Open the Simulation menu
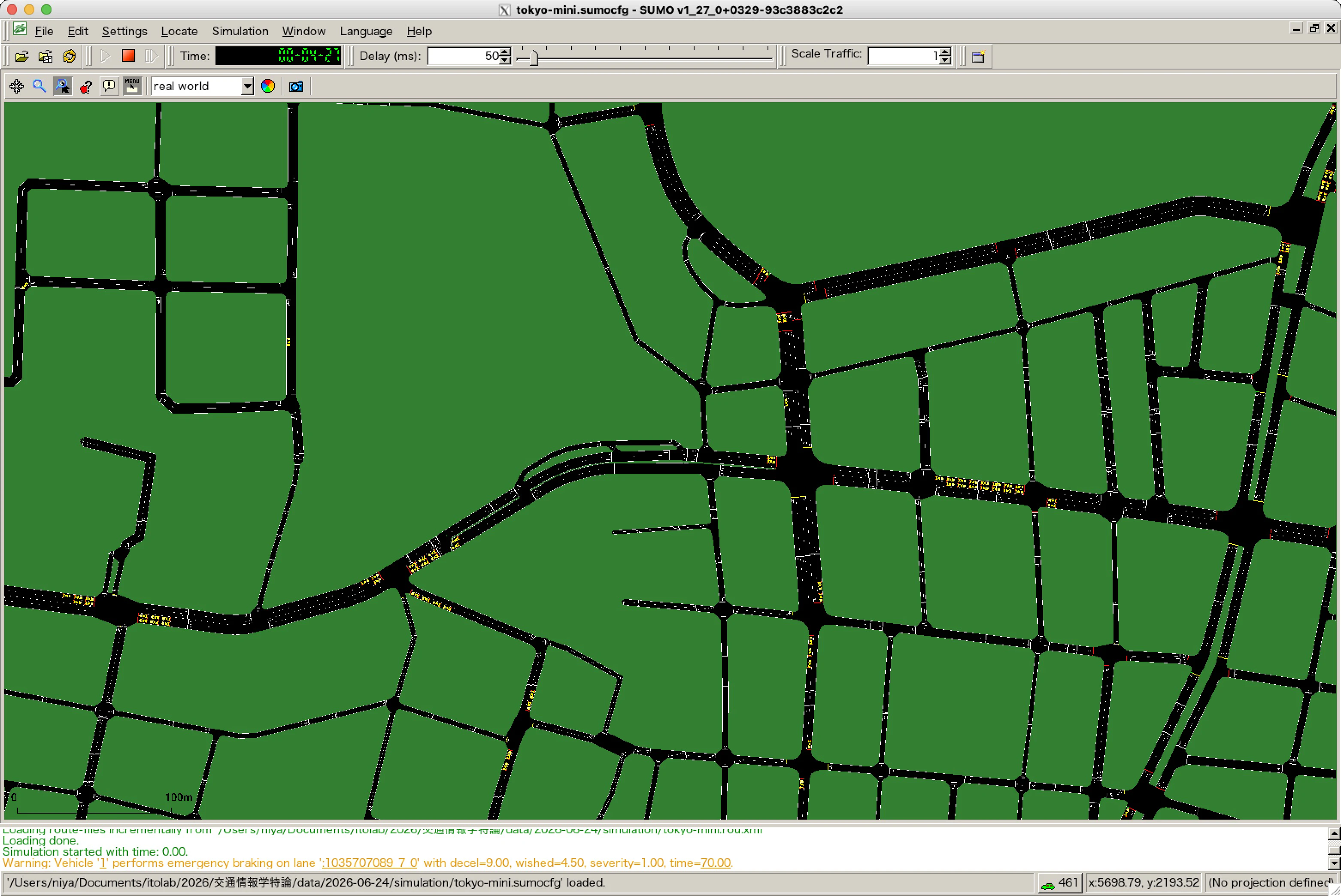This screenshot has width=1341, height=896. (x=240, y=31)
